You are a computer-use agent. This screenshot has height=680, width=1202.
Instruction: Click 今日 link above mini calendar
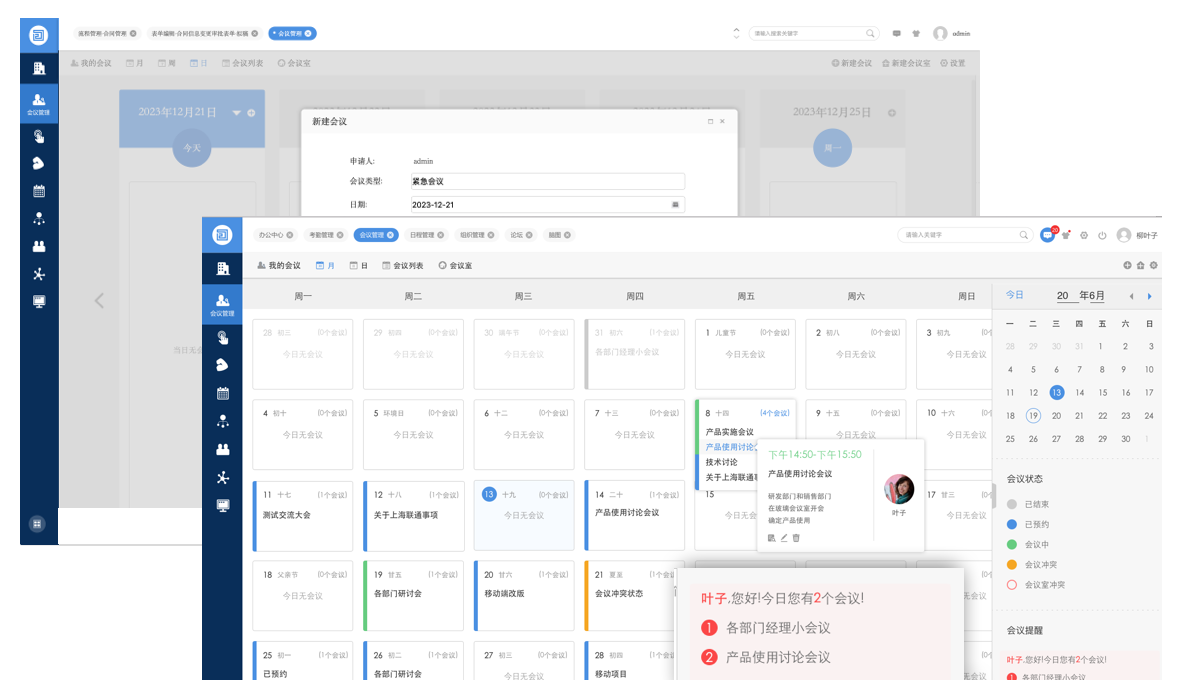1015,295
